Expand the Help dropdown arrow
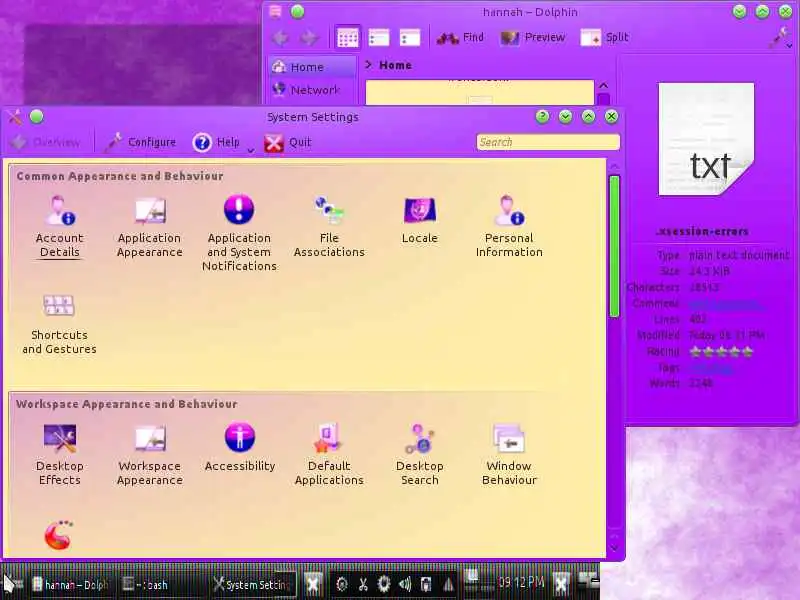Screen dimensions: 800x600 (251, 150)
